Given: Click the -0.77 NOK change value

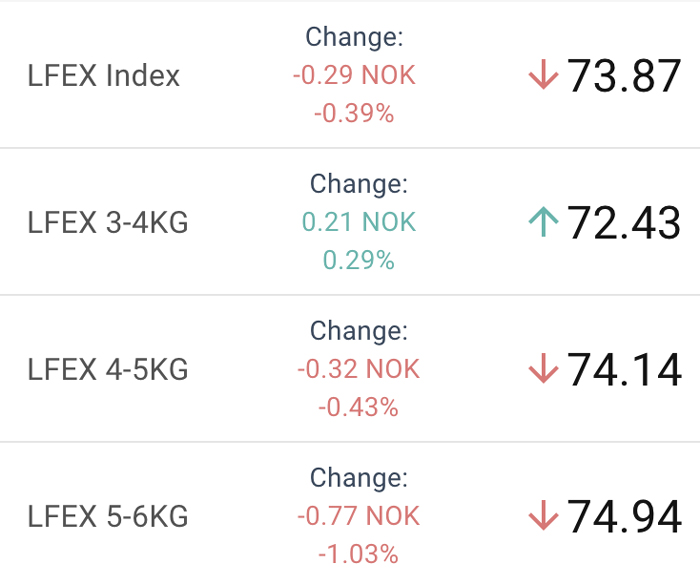Looking at the screenshot, I should point(358,515).
